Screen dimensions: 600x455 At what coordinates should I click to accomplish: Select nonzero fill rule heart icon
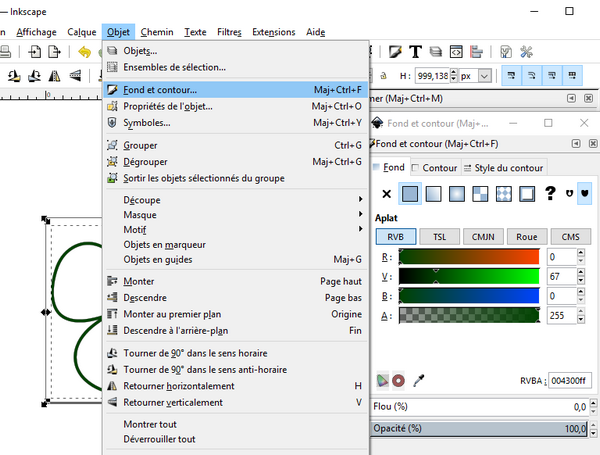[x=584, y=193]
